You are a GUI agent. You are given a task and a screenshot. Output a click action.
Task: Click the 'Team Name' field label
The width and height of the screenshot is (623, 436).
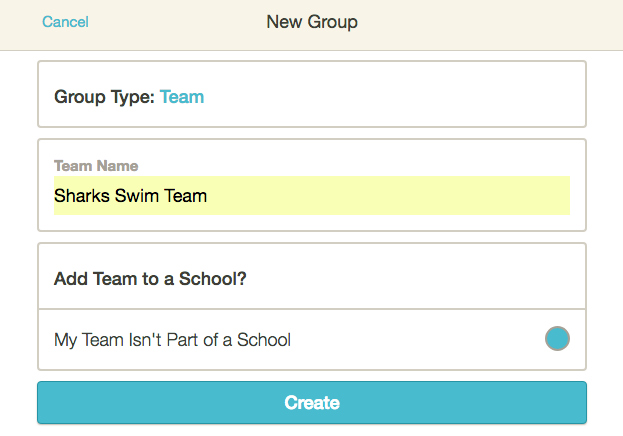click(96, 166)
